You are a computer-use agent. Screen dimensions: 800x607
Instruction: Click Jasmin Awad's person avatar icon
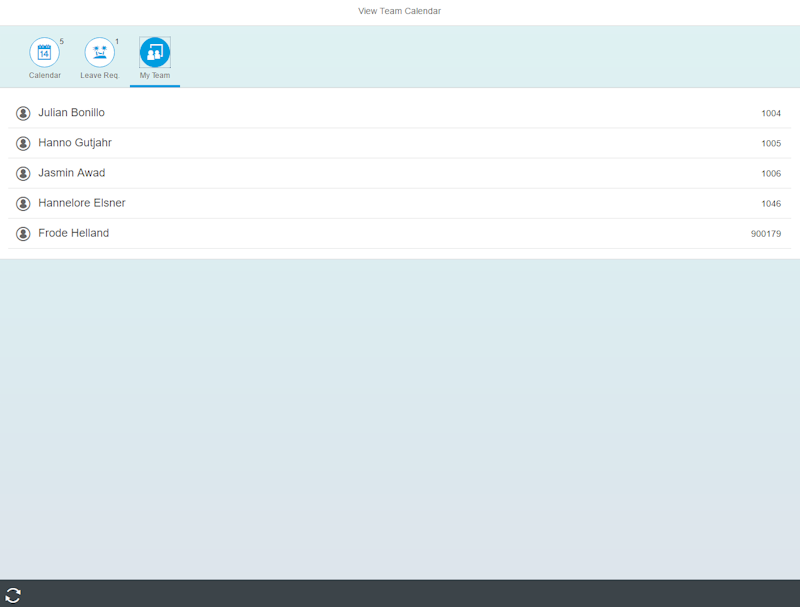[22, 172]
